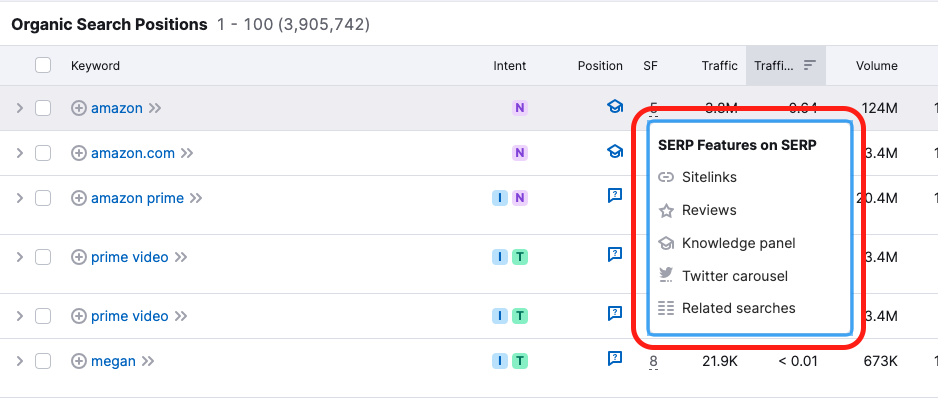Viewport: 938px width, 400px height.
Task: Add amazon keyword using its plus icon
Action: coord(79,108)
